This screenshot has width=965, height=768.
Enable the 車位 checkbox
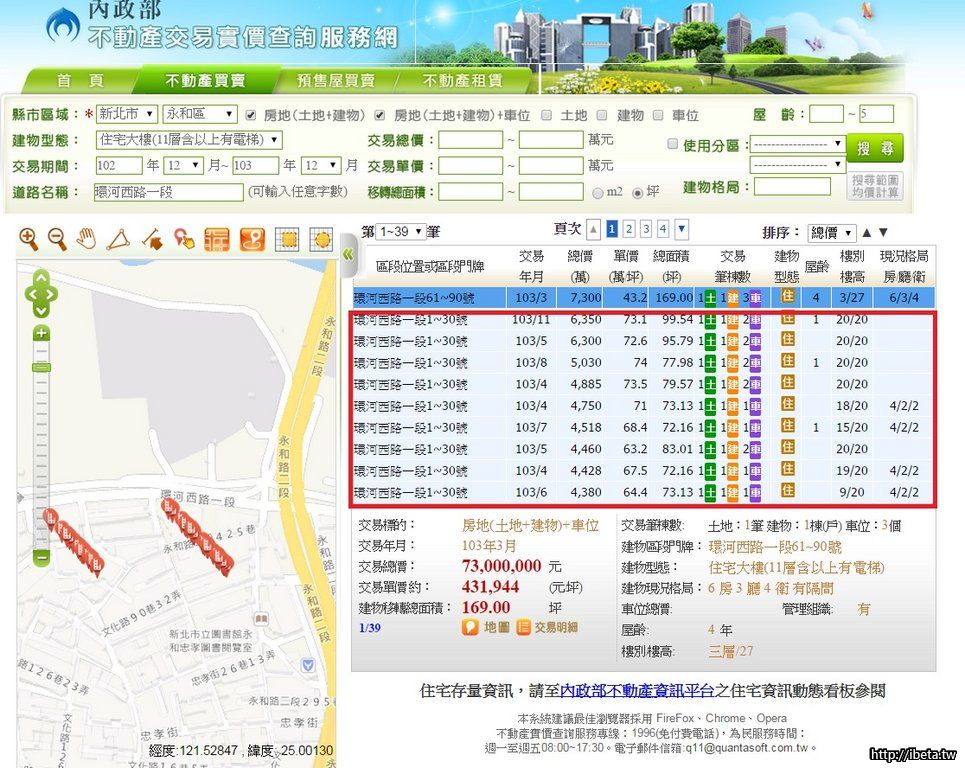click(660, 115)
